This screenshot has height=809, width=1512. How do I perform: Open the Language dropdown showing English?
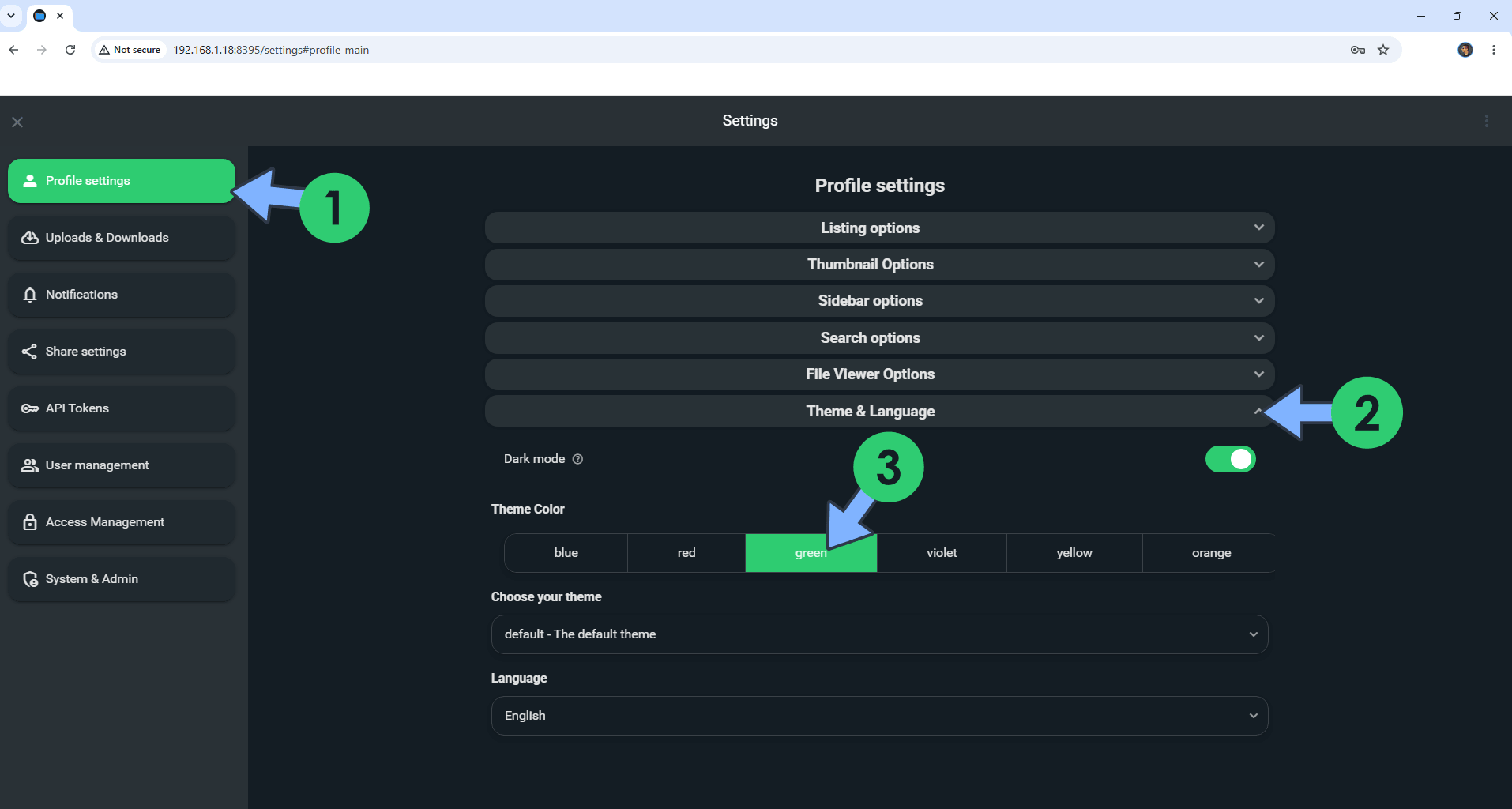(879, 716)
